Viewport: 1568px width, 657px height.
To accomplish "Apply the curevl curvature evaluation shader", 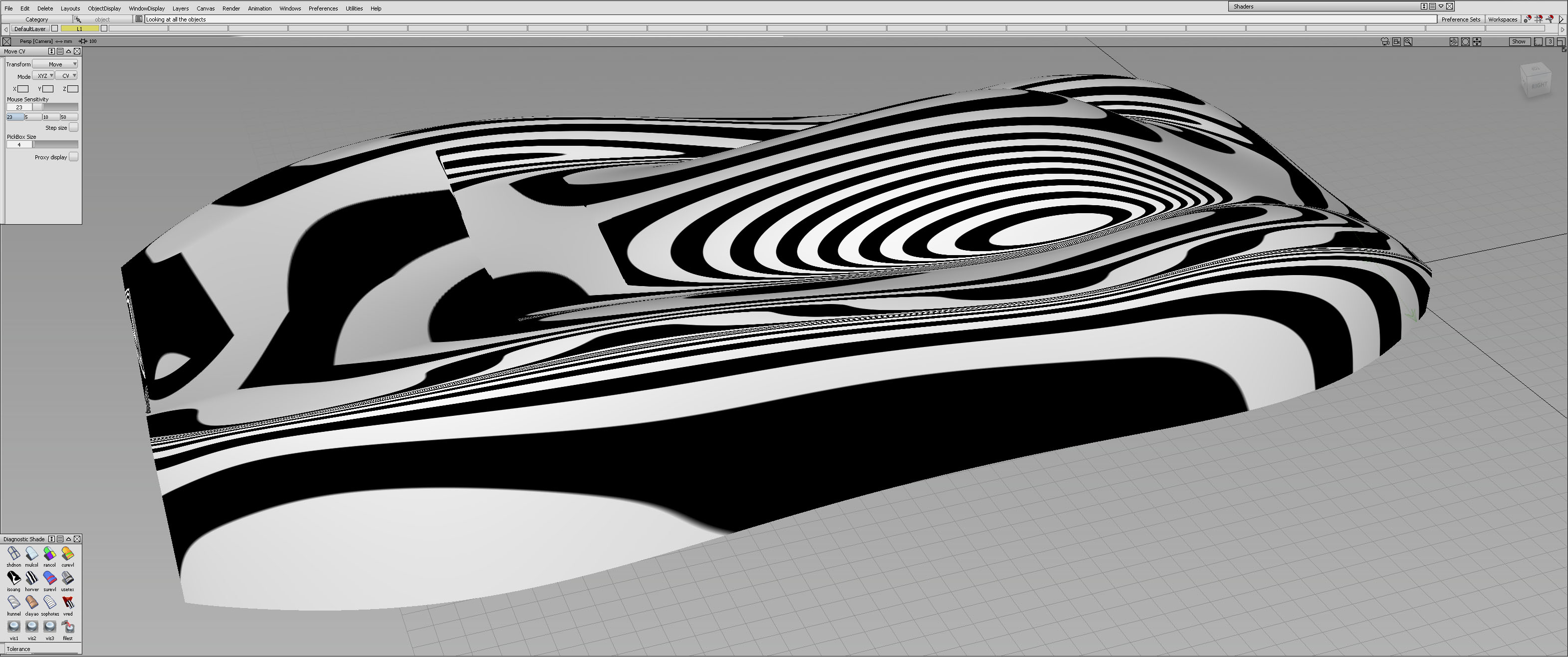I will pyautogui.click(x=67, y=554).
